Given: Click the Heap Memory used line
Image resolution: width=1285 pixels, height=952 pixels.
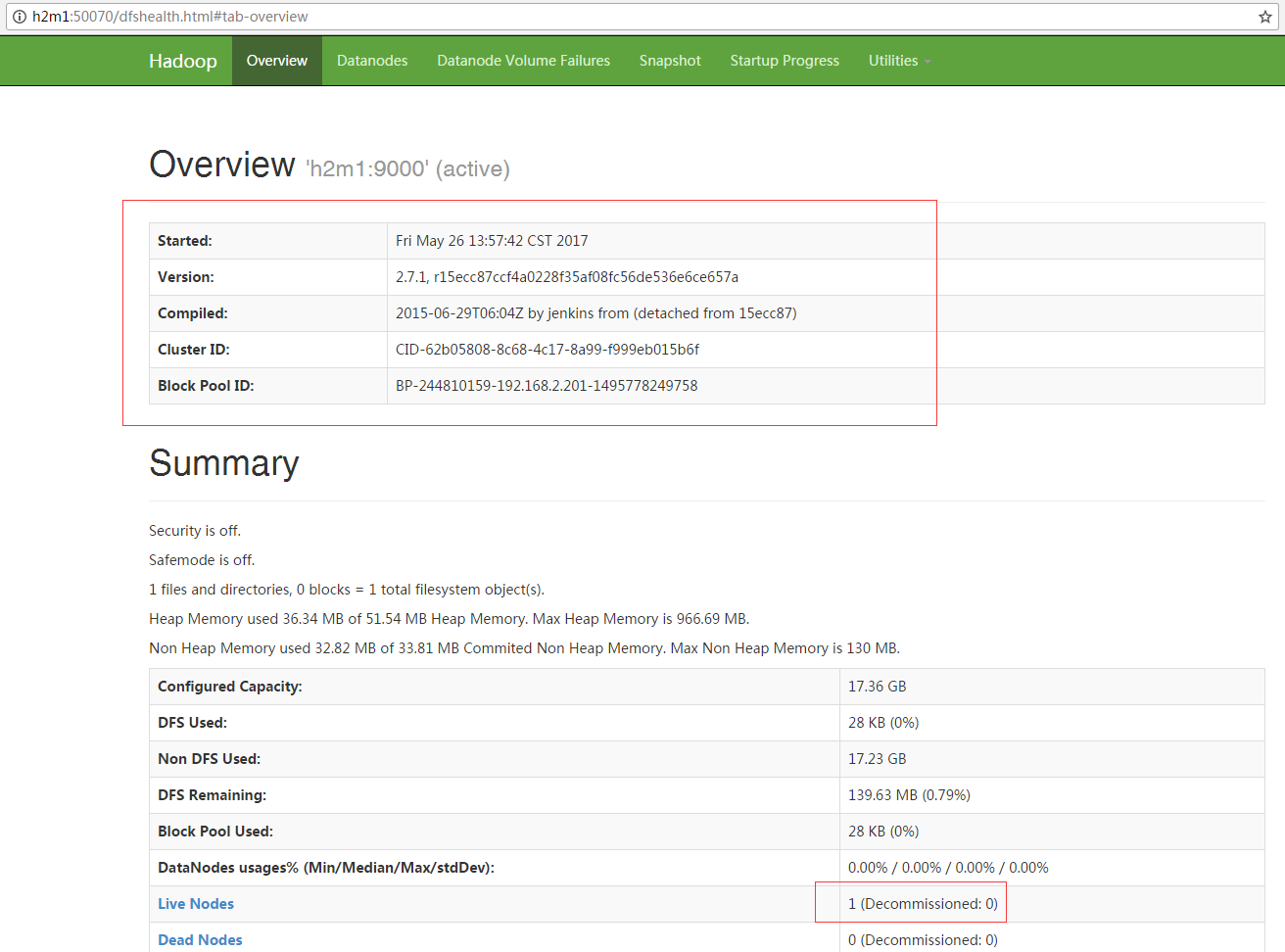Looking at the screenshot, I should 449,619.
